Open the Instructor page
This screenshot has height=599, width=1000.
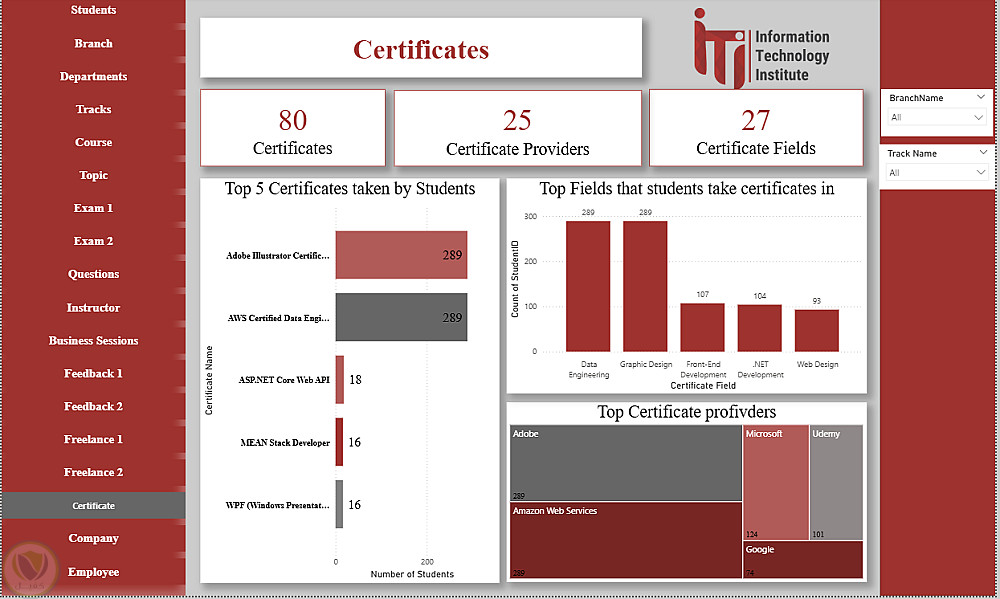pos(93,307)
